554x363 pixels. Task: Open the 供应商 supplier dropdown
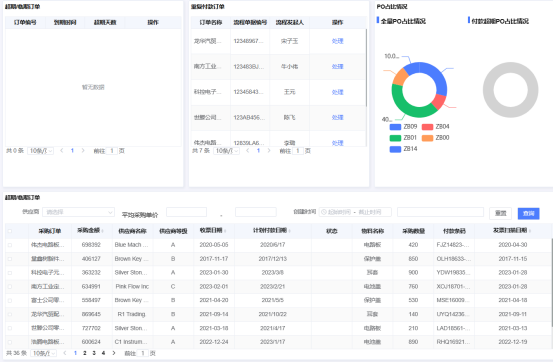[x=78, y=212]
